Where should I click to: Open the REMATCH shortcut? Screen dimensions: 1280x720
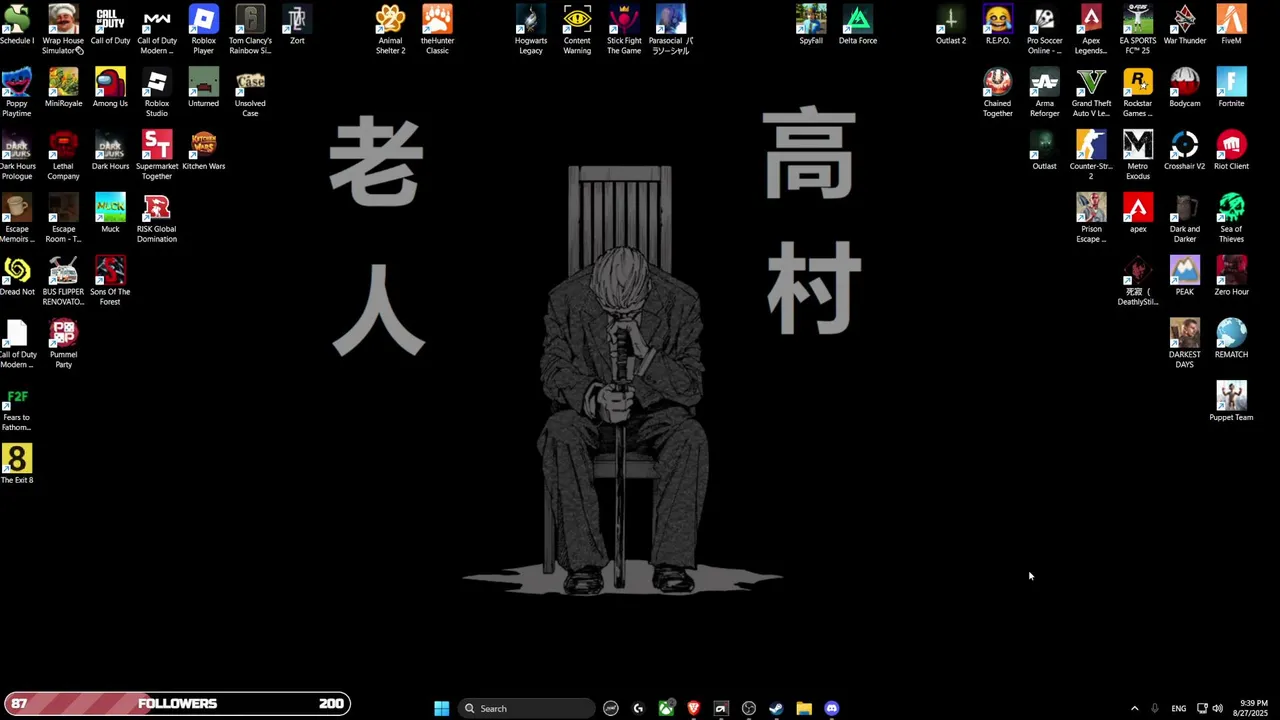1231,340
